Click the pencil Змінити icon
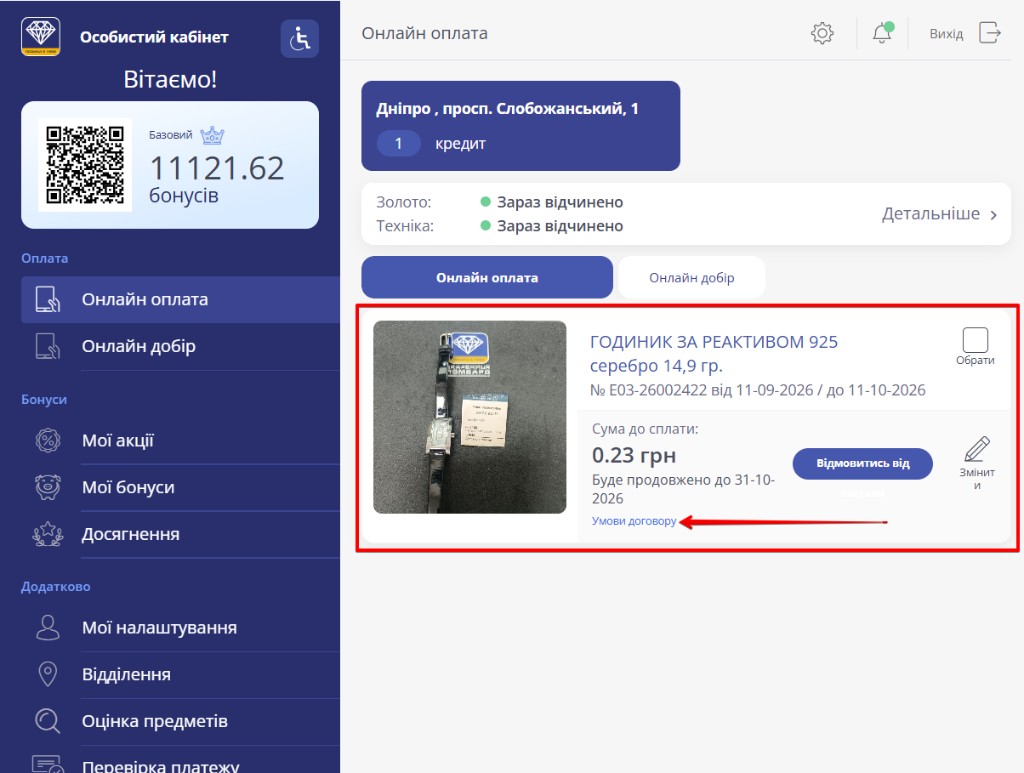Viewport: 1024px width, 773px height. tap(977, 449)
